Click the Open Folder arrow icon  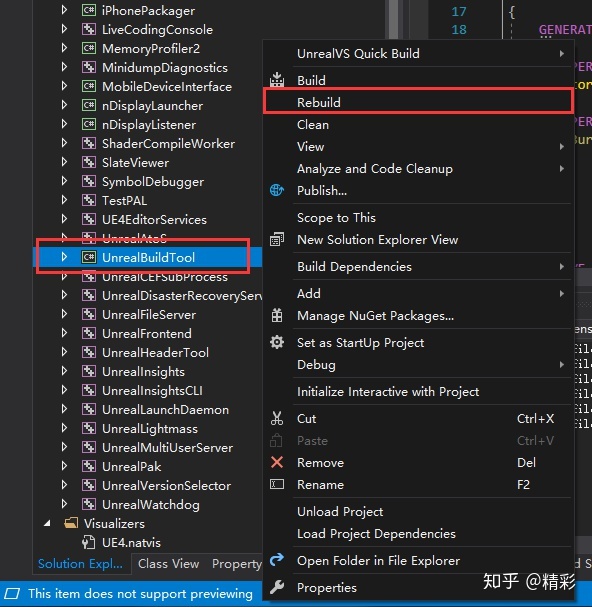(x=277, y=559)
